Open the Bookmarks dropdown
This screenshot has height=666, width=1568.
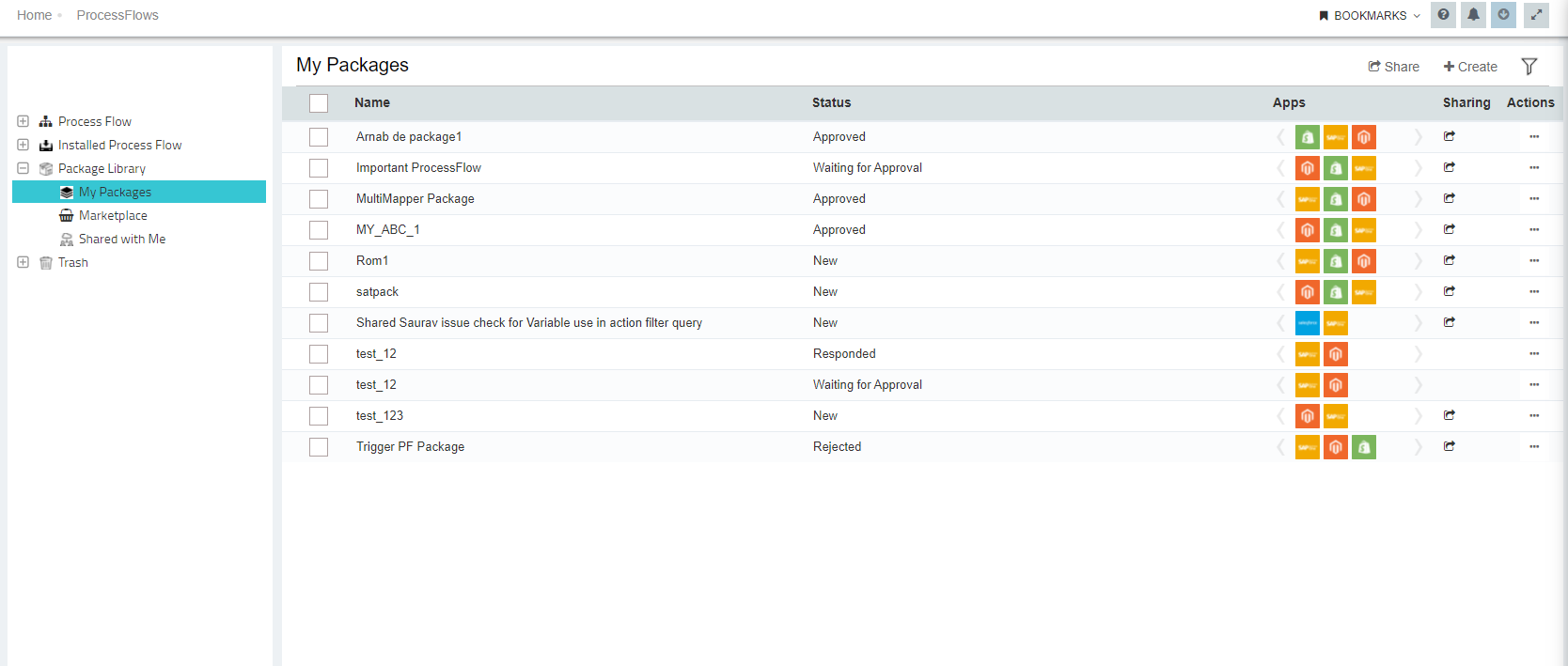coord(1370,16)
